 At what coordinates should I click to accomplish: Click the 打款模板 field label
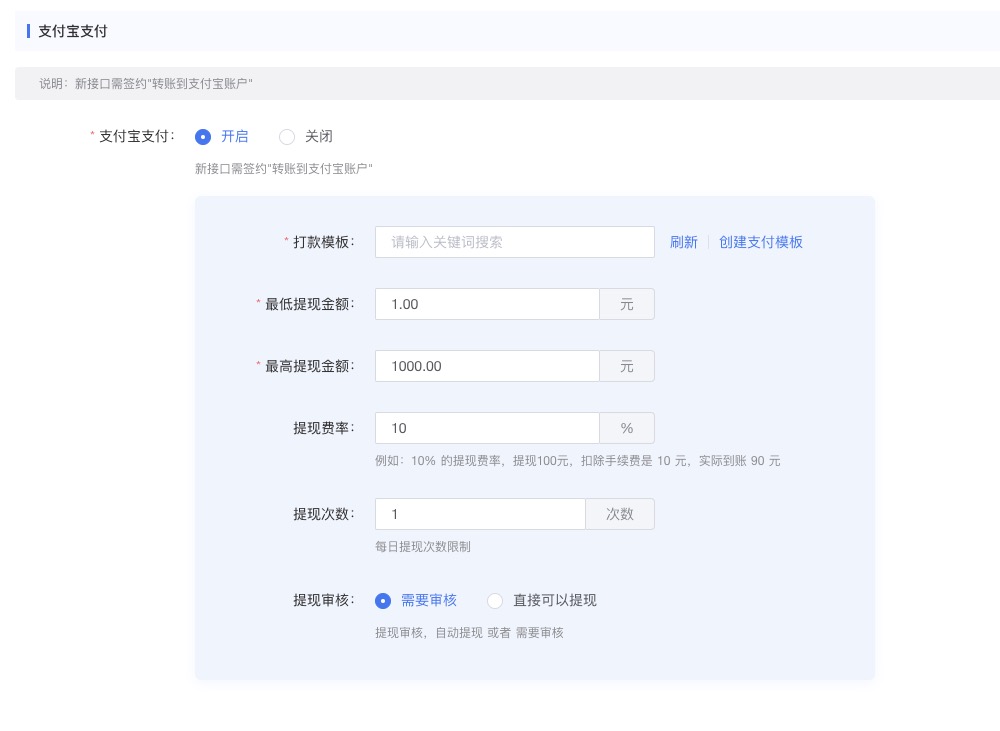(323, 242)
